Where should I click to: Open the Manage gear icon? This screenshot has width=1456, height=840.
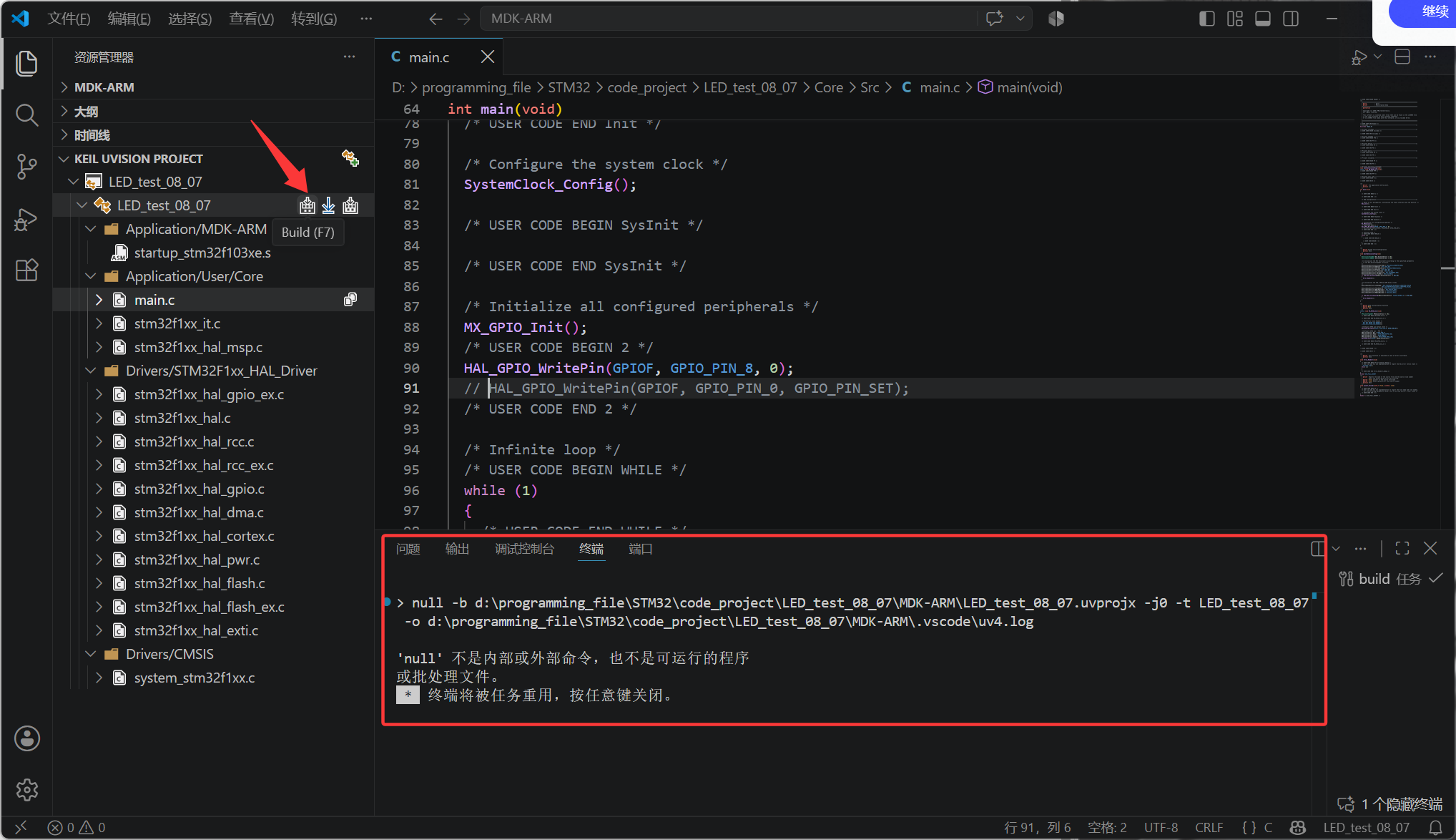pyautogui.click(x=27, y=790)
